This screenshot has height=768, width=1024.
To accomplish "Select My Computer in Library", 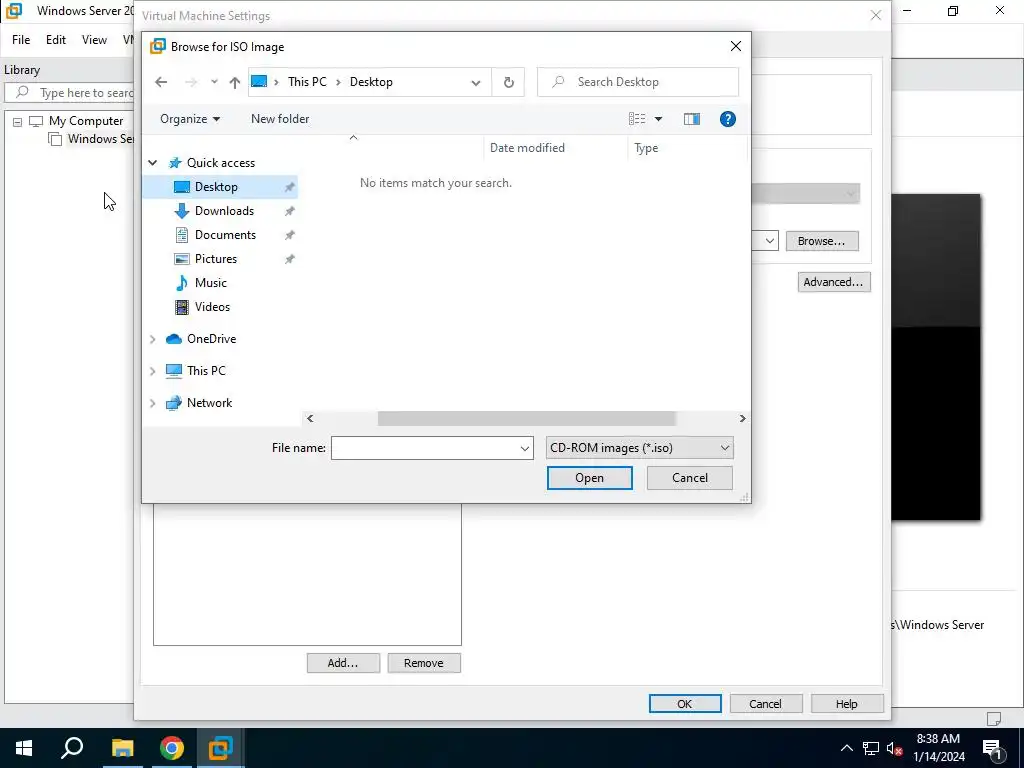I will pyautogui.click(x=86, y=121).
